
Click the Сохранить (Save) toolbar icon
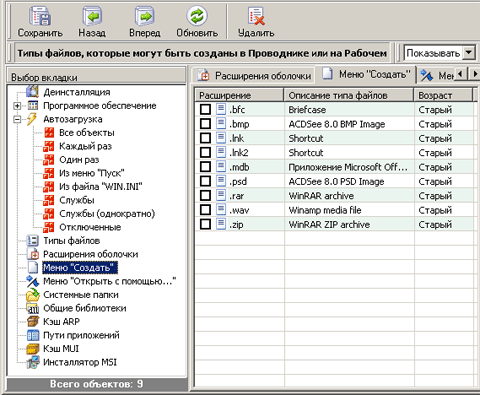[x=40, y=16]
